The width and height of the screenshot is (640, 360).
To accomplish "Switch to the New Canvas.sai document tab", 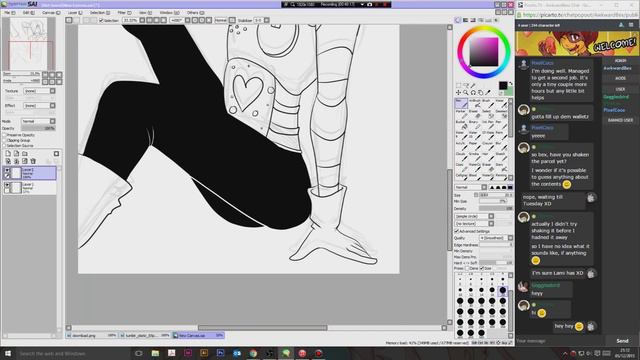I will (199, 336).
